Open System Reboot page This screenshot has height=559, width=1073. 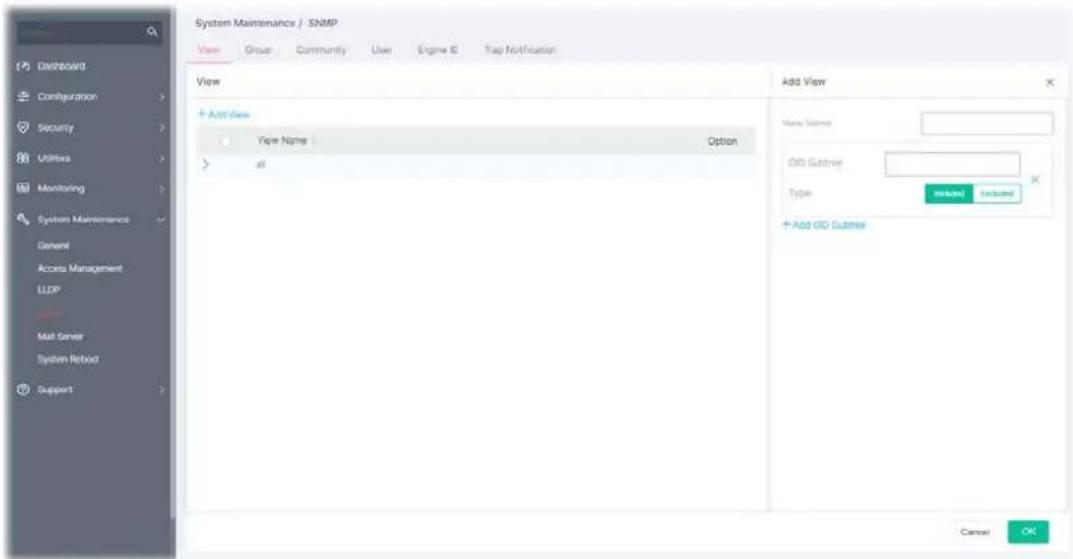pos(68,359)
